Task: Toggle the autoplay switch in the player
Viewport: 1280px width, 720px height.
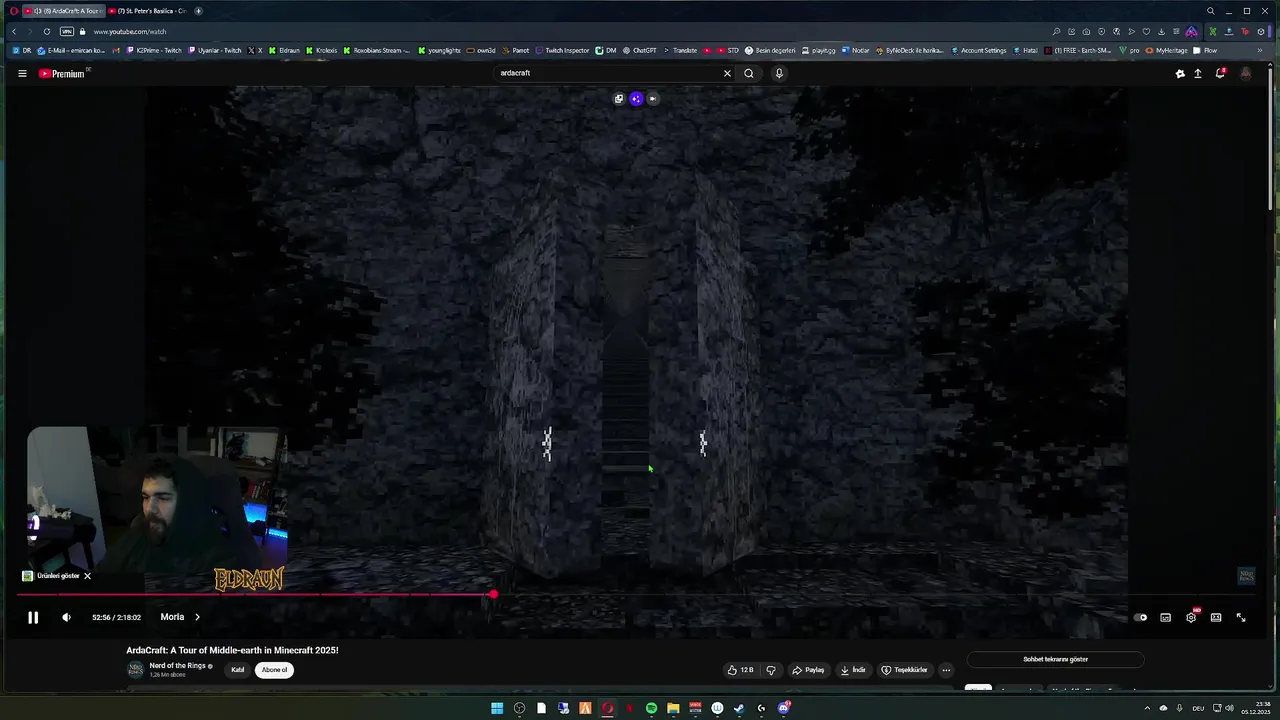Action: (1141, 618)
